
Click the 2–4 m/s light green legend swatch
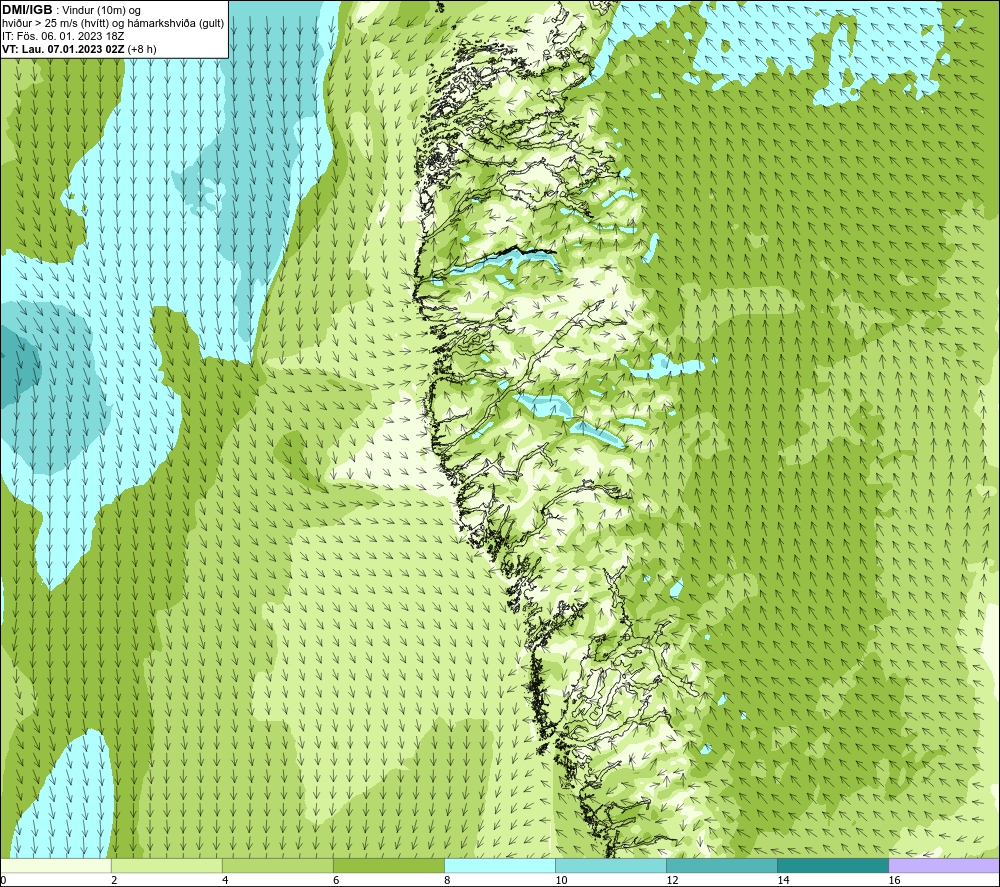pyautogui.click(x=166, y=865)
